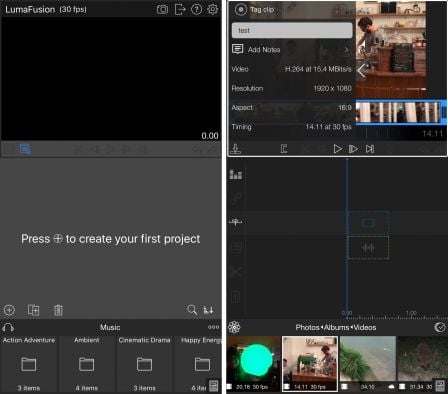Click 'Press ⊕ to create your first project' text

click(x=111, y=239)
